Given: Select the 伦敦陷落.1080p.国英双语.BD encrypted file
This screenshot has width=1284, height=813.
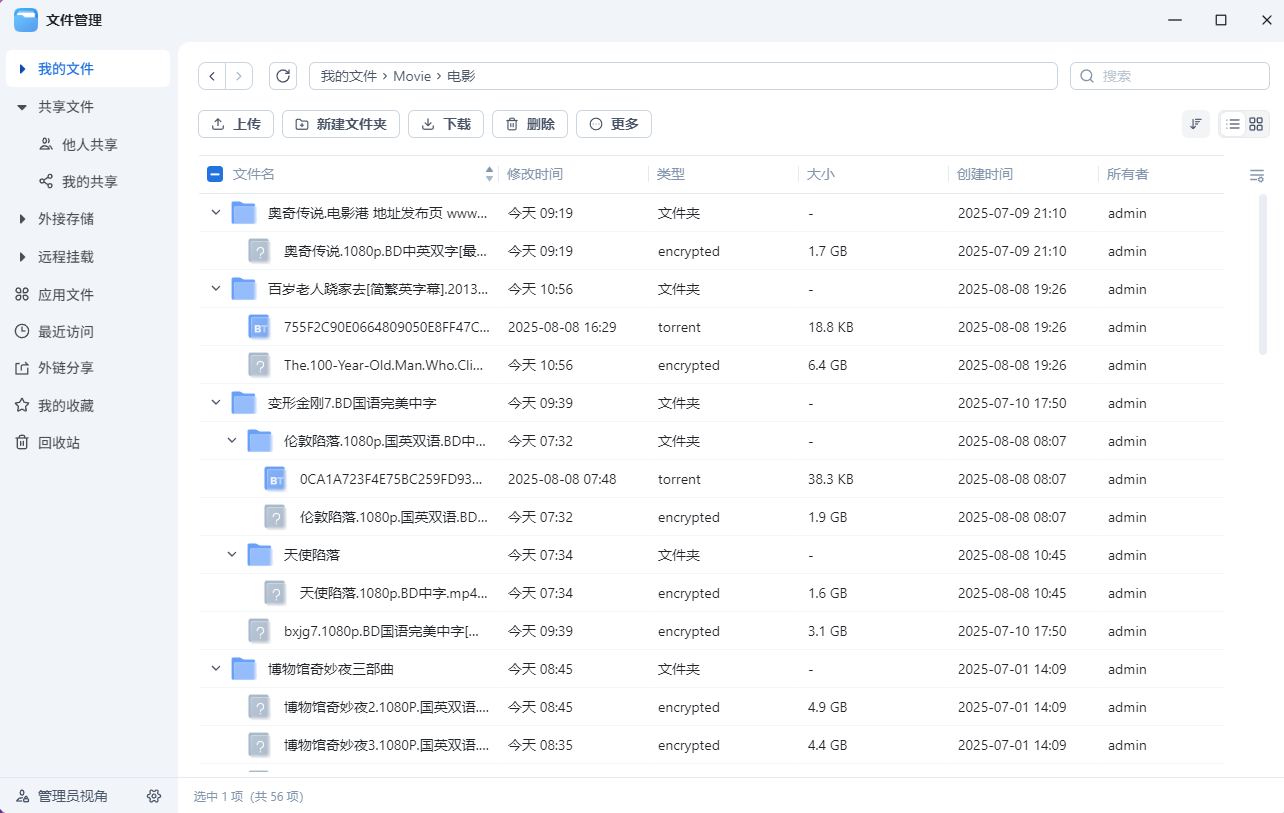Looking at the screenshot, I should pos(711,517).
